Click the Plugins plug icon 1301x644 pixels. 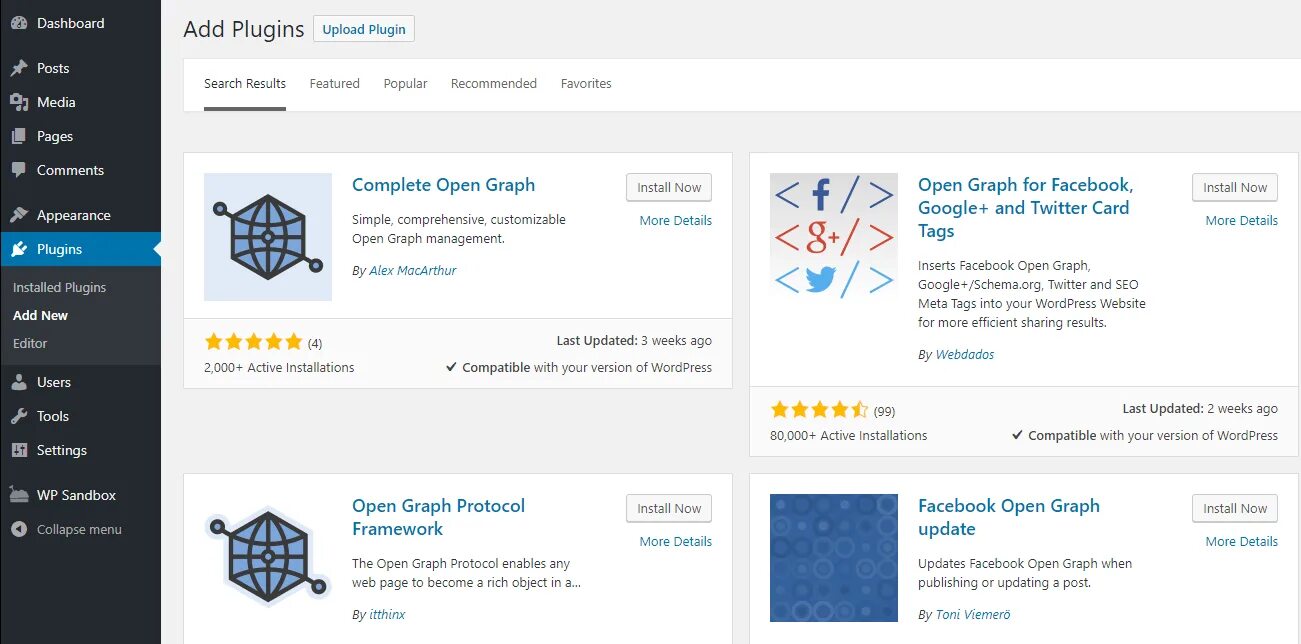coord(19,249)
